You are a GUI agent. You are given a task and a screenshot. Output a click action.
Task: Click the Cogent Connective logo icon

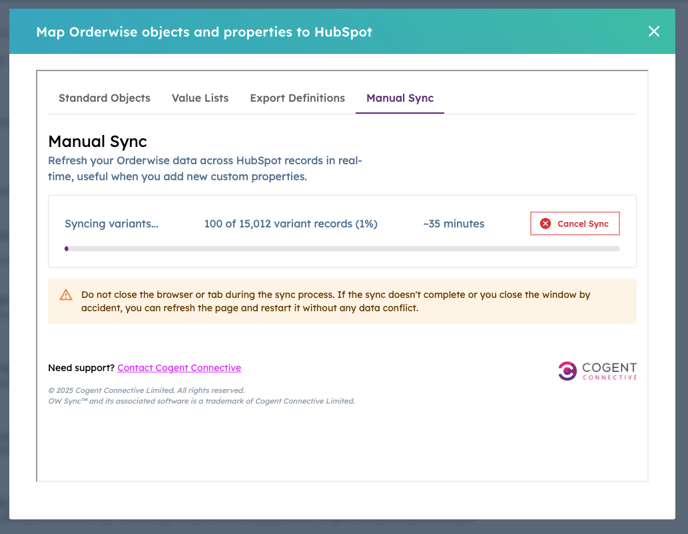[567, 371]
